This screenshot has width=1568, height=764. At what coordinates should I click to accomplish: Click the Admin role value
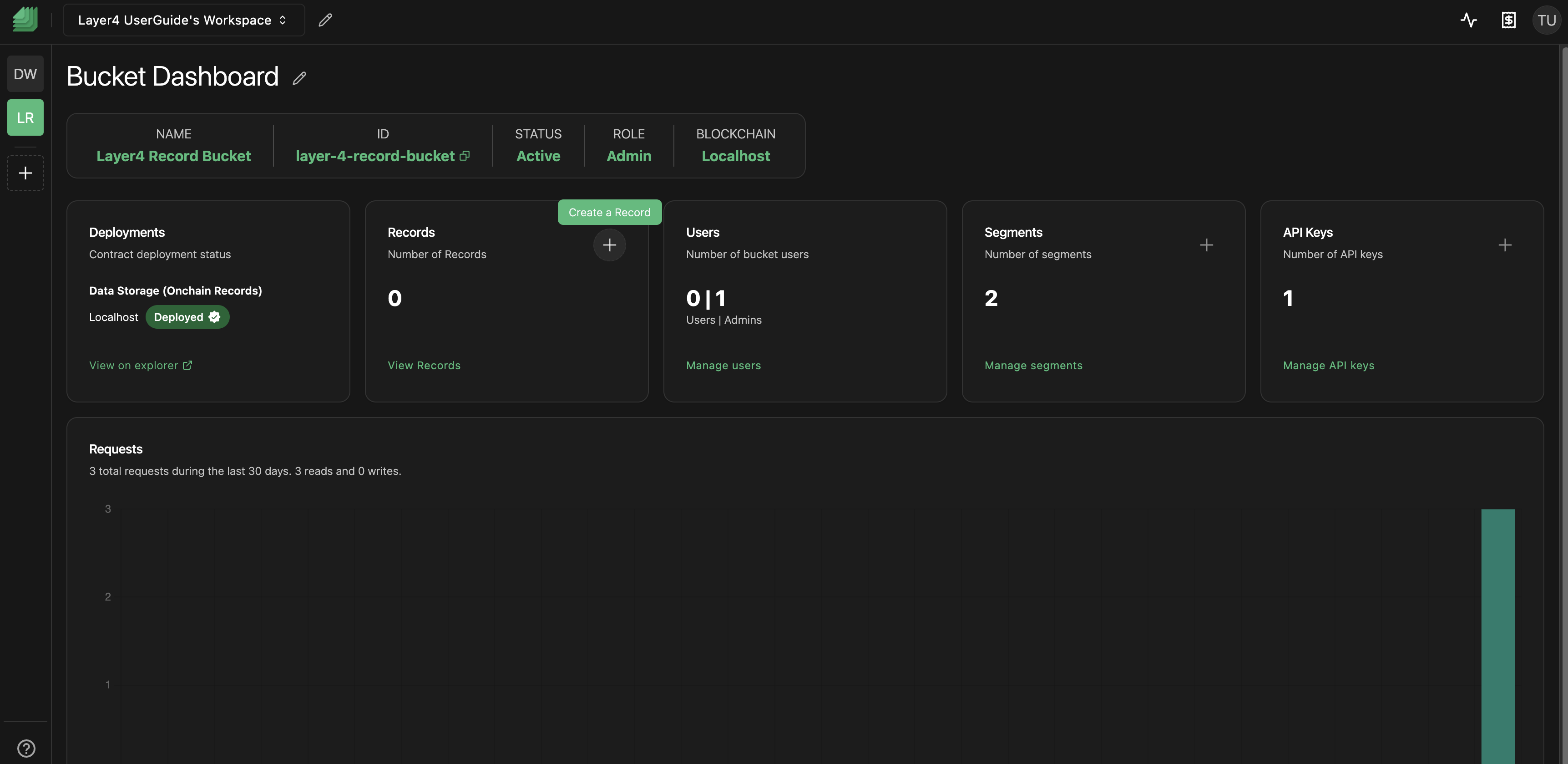click(629, 156)
